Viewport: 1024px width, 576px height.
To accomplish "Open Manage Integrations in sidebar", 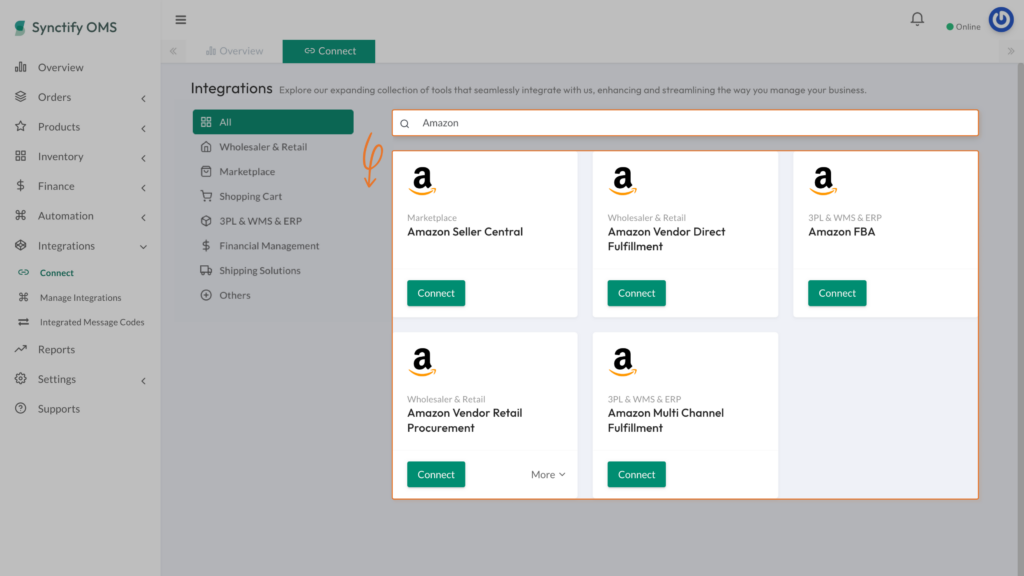I will [x=80, y=298].
